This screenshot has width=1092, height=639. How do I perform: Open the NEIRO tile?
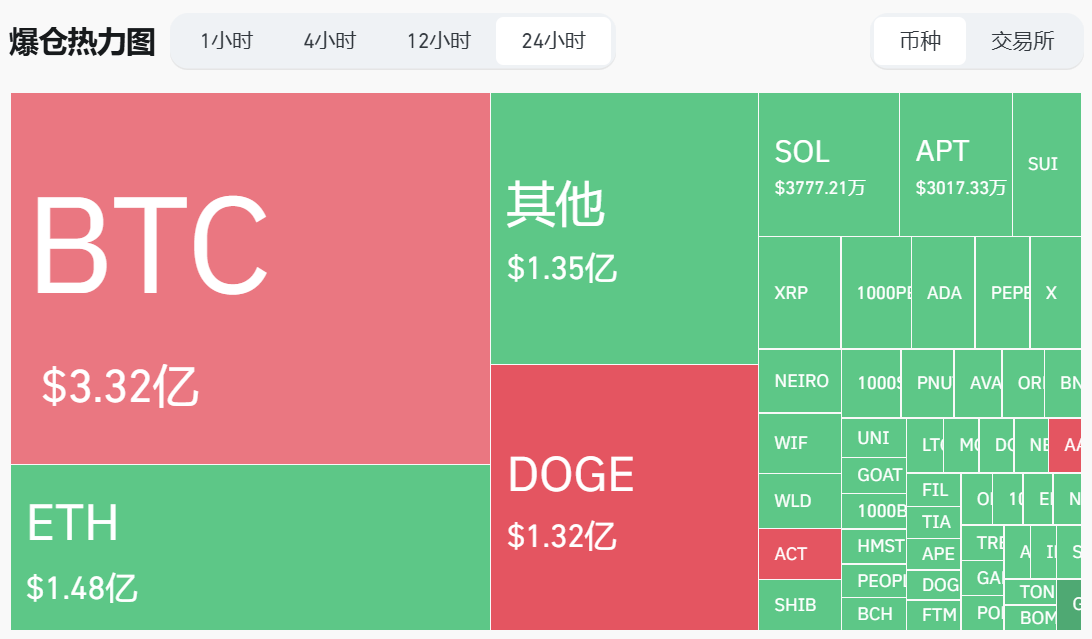pos(799,381)
